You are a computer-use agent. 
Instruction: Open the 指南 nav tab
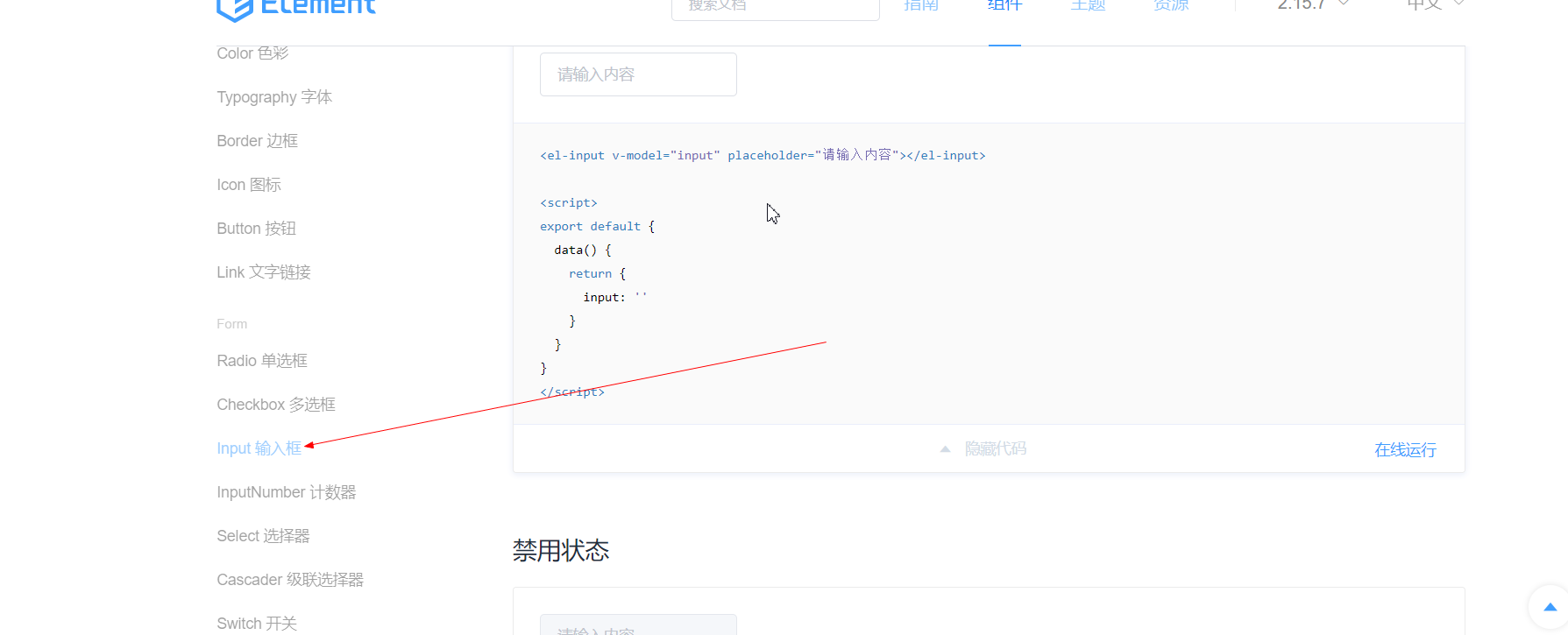pyautogui.click(x=921, y=6)
